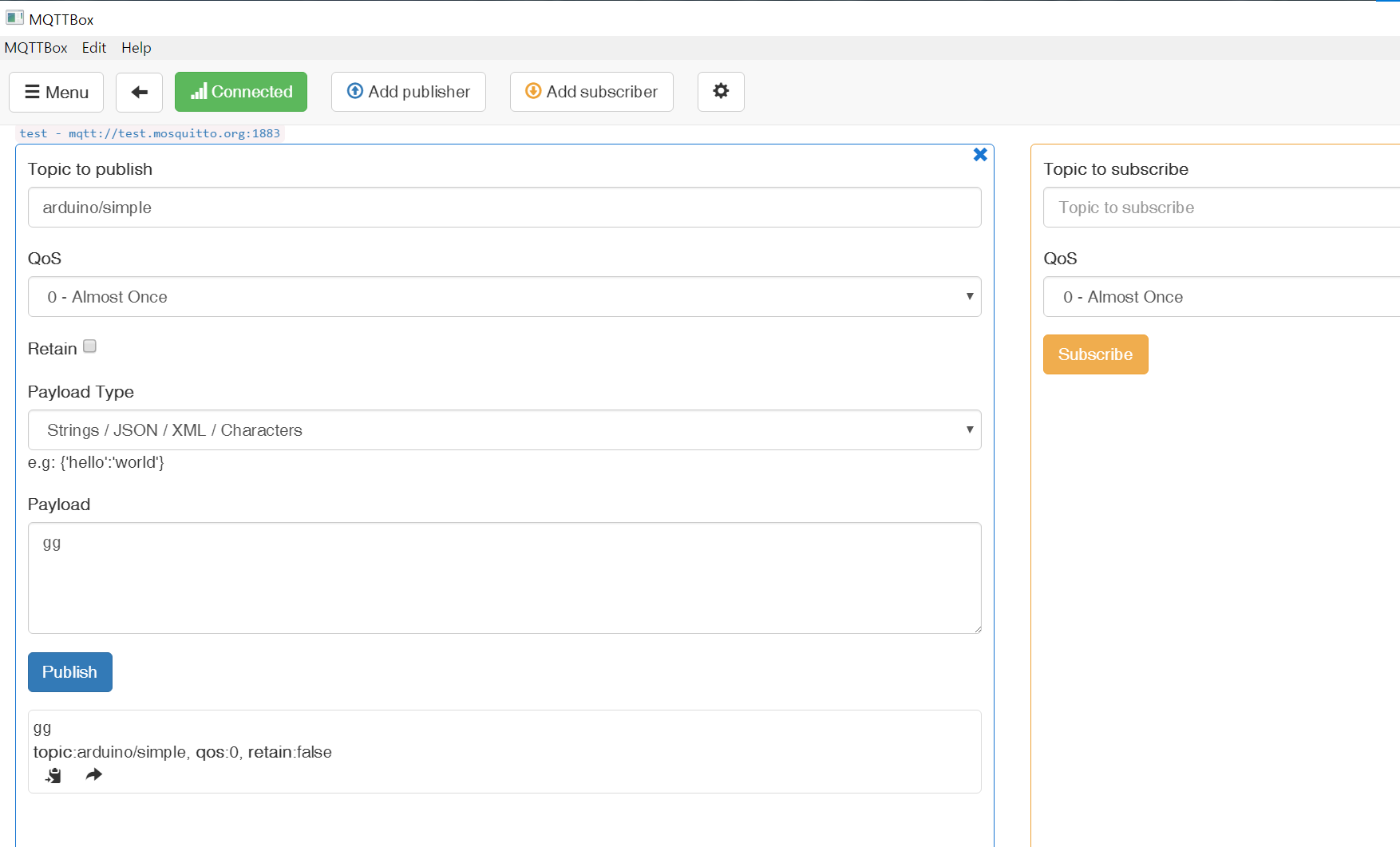This screenshot has height=847, width=1400.
Task: Click the Topic to subscribe input field
Action: [1221, 208]
